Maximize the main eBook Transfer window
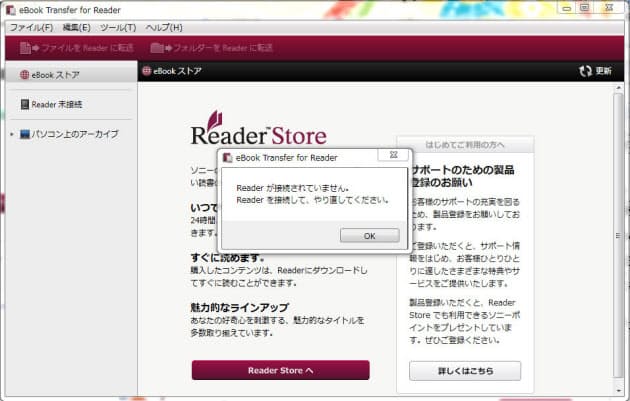This screenshot has height=401, width=630. (585, 8)
